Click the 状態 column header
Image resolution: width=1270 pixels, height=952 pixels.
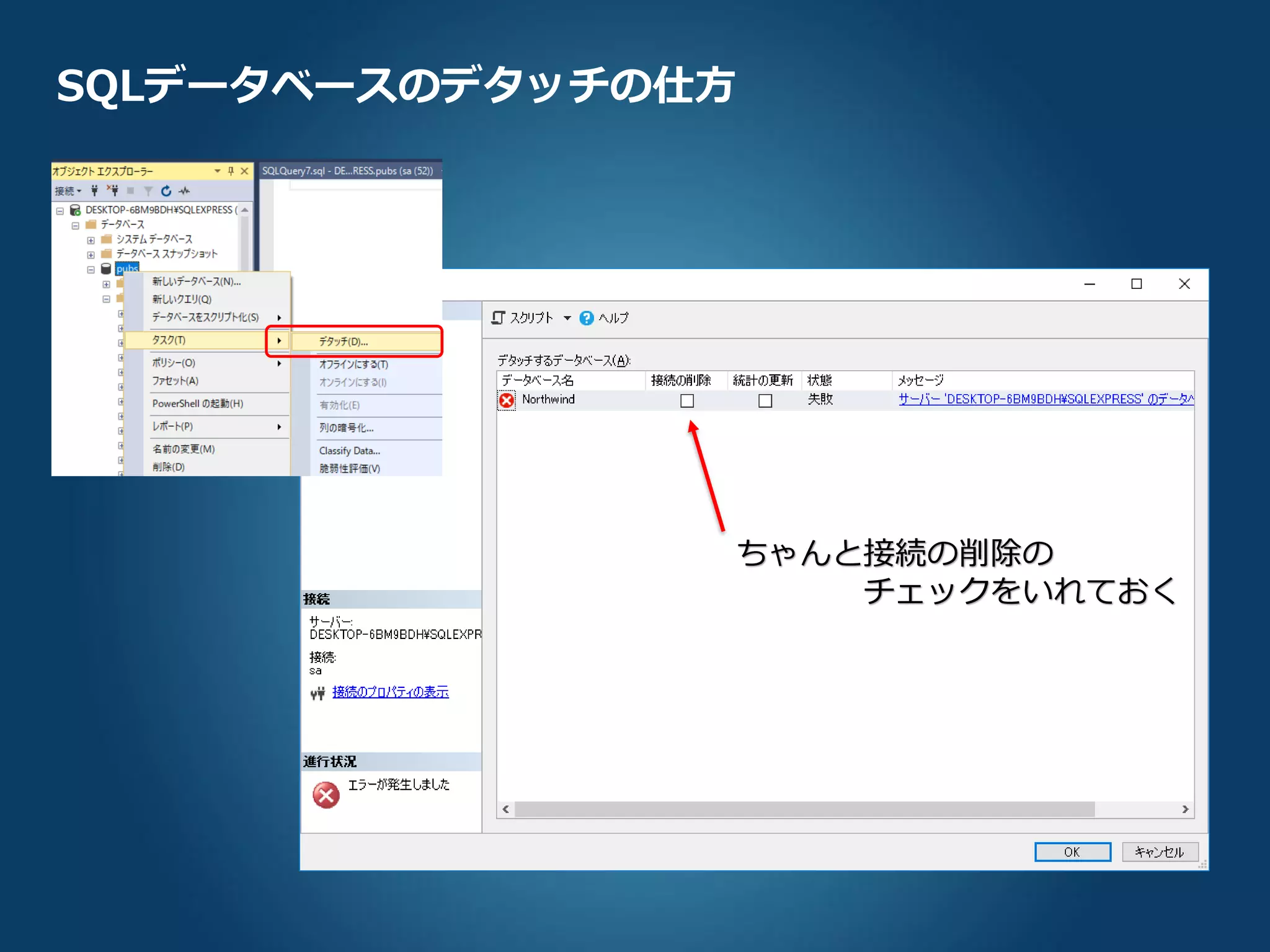(847, 380)
